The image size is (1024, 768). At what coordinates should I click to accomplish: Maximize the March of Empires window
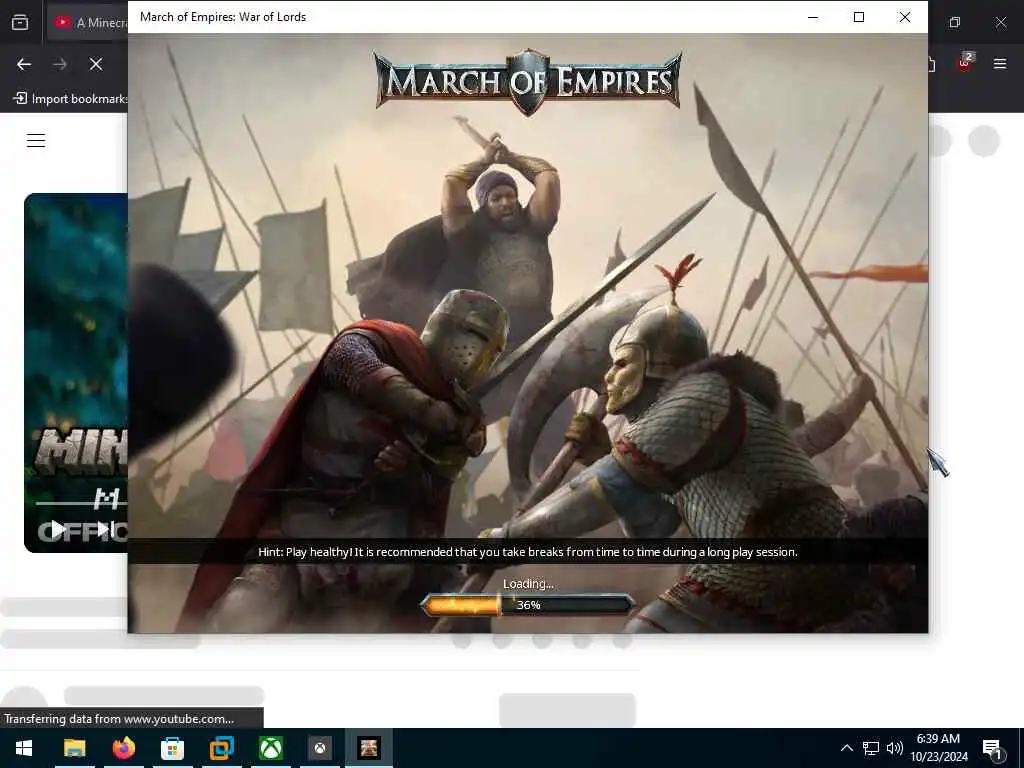[859, 17]
